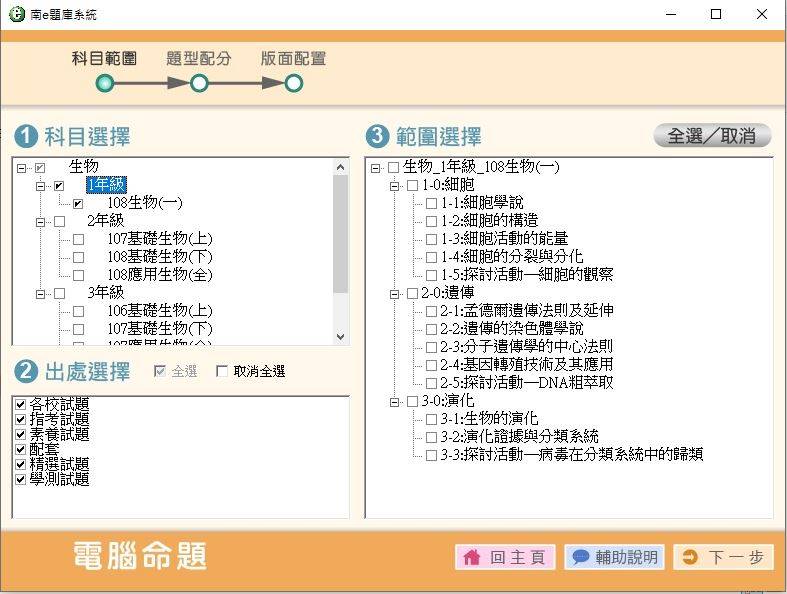Check 2-2:遺傳的染色體學說 checkbox

(x=431, y=329)
